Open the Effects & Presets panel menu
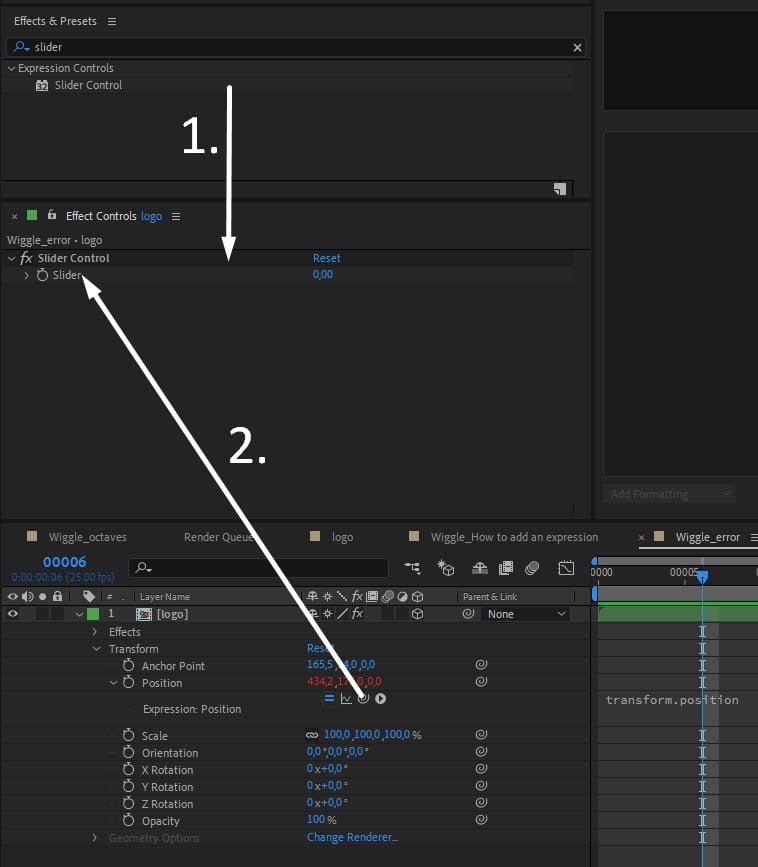 click(112, 21)
